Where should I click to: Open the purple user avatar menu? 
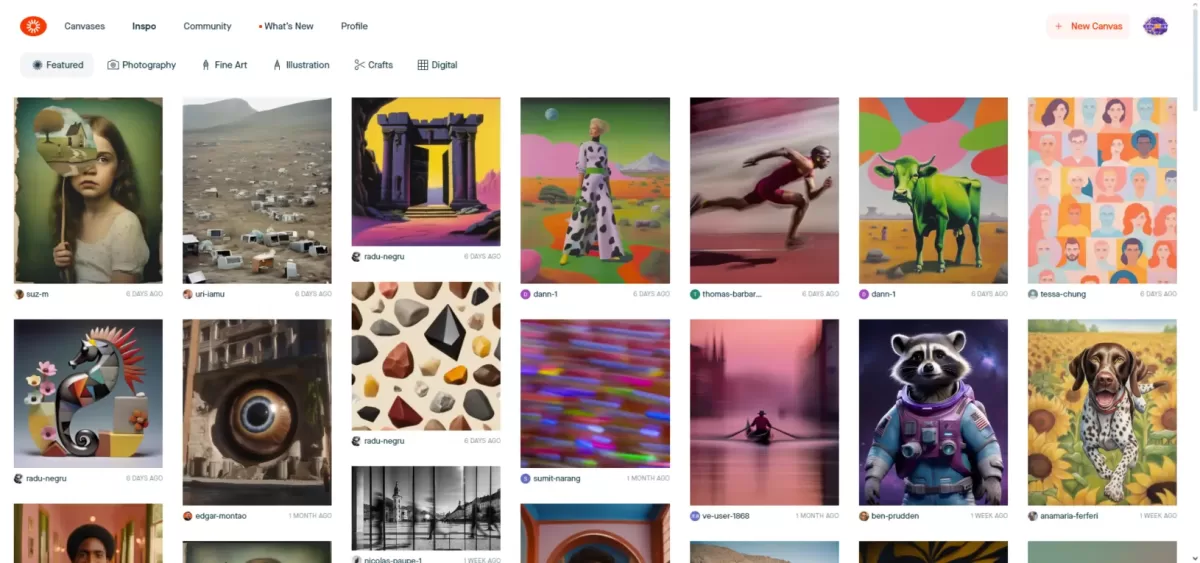point(1155,26)
